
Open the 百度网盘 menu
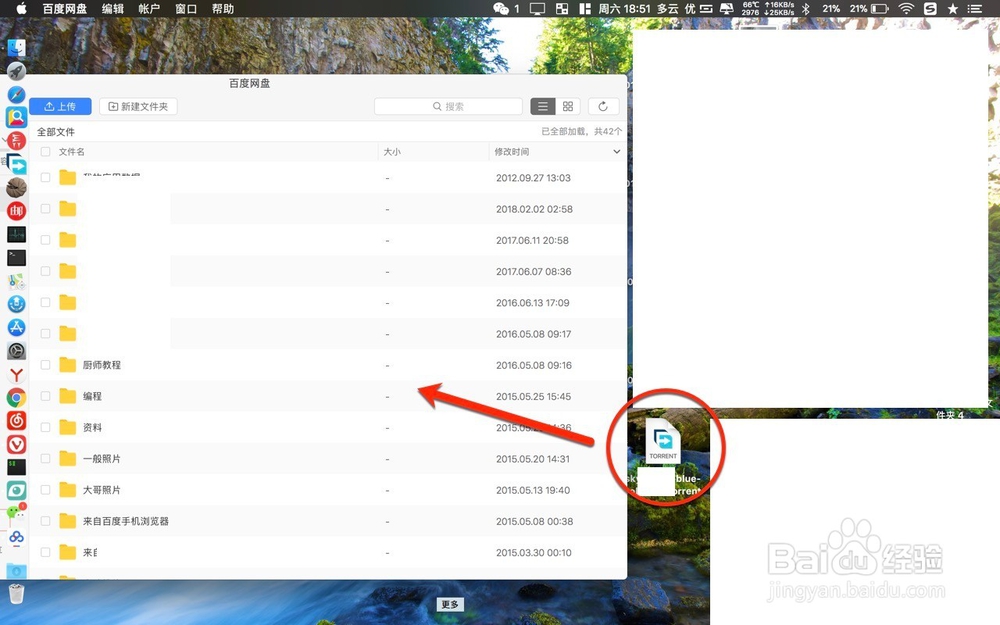pyautogui.click(x=64, y=8)
